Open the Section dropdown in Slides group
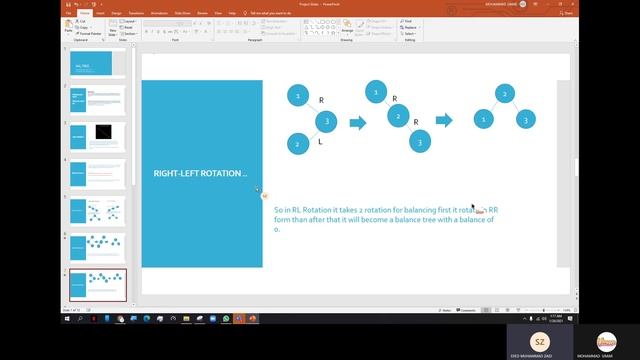The height and width of the screenshot is (360, 640). coord(129,33)
